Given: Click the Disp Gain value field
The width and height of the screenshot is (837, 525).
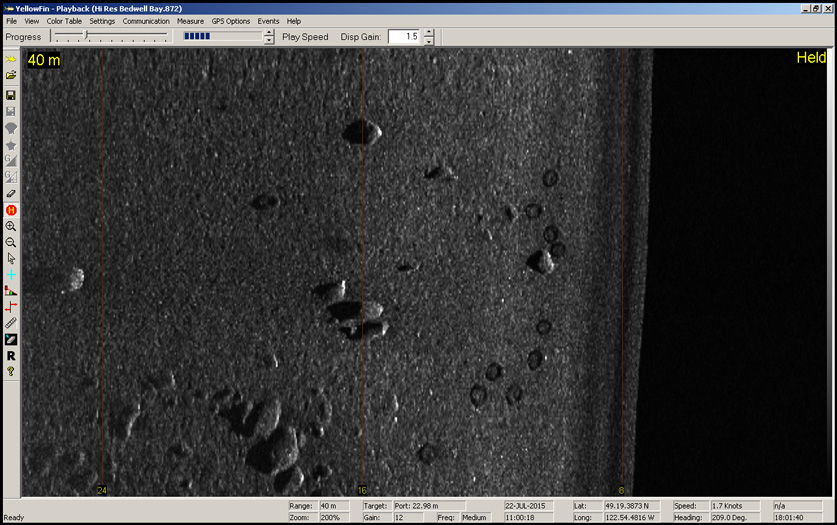Looking at the screenshot, I should [404, 37].
